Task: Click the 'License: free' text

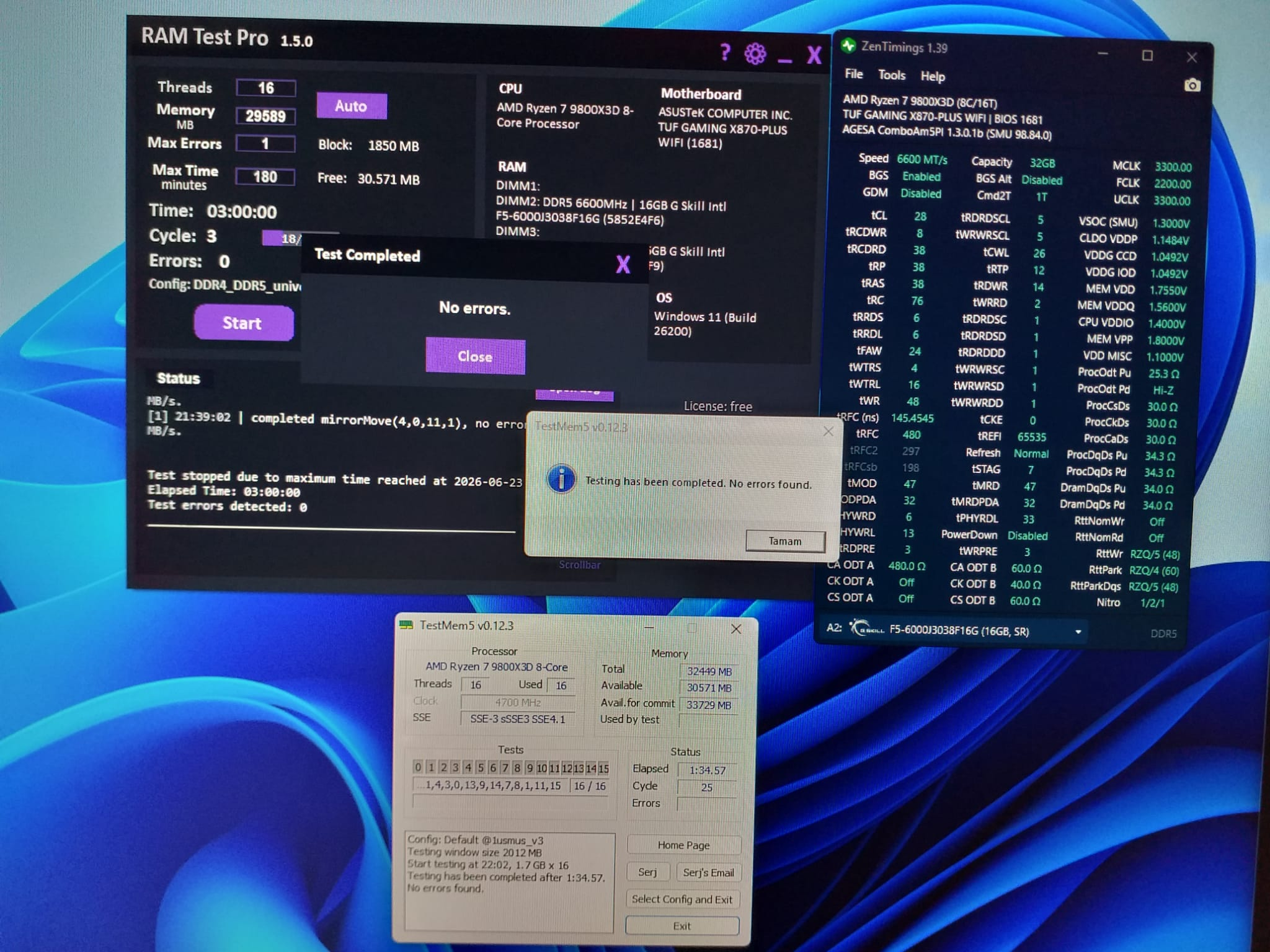Action: (718, 407)
